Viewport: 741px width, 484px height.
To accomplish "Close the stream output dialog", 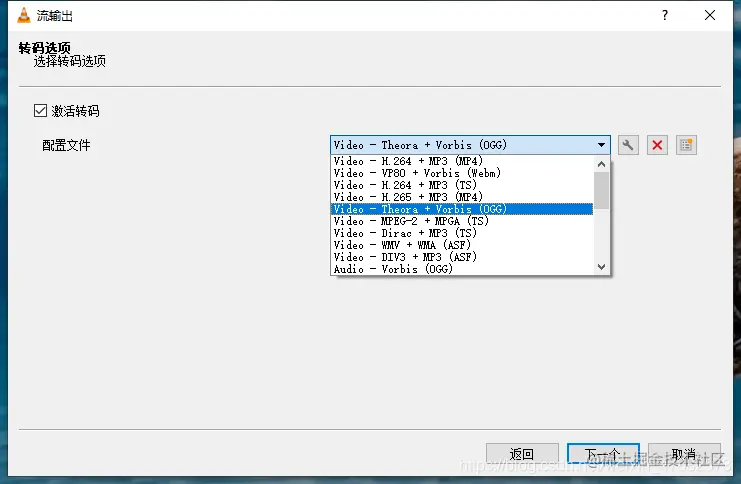I will pos(710,15).
